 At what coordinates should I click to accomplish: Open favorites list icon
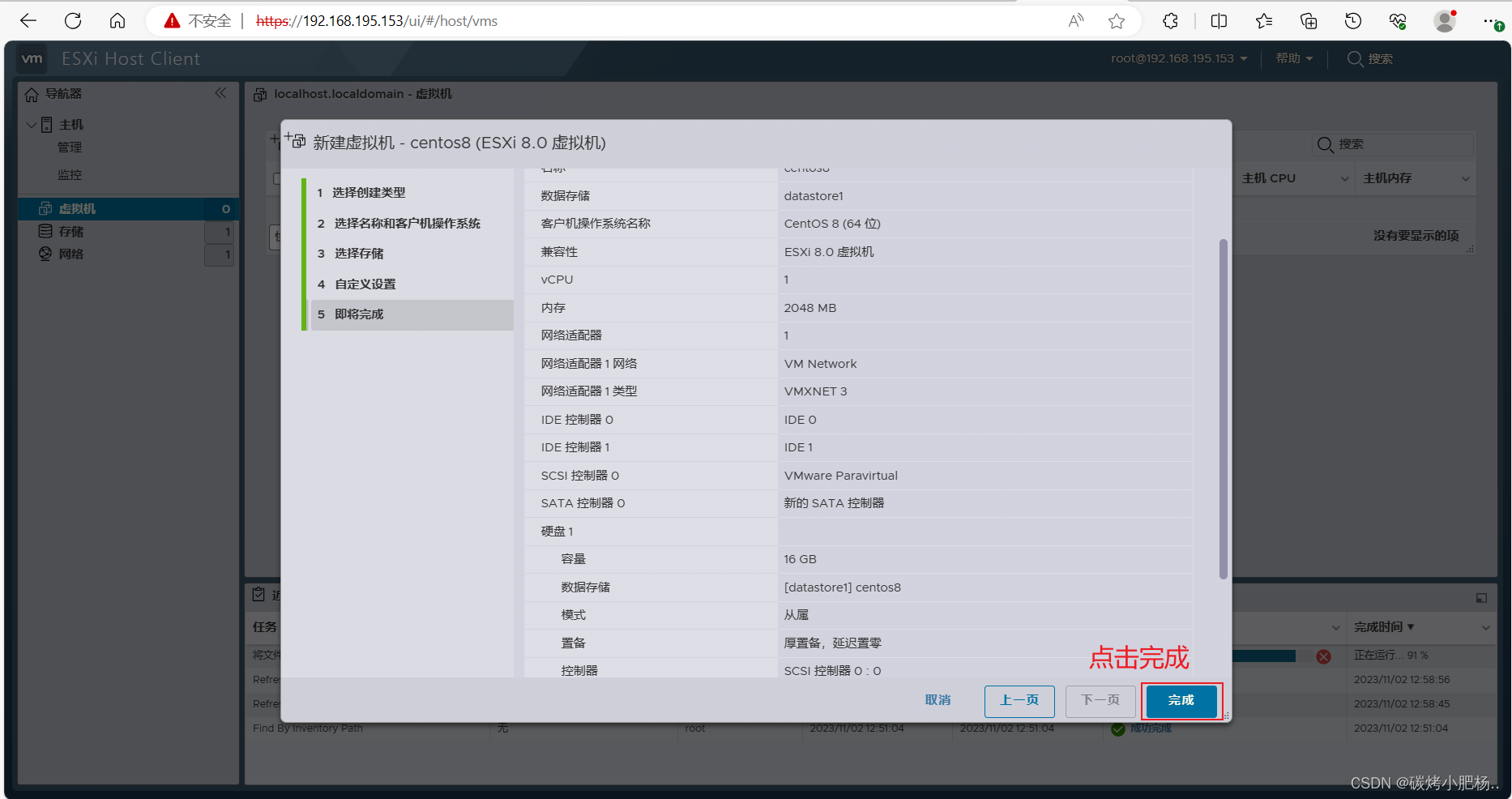(1264, 21)
